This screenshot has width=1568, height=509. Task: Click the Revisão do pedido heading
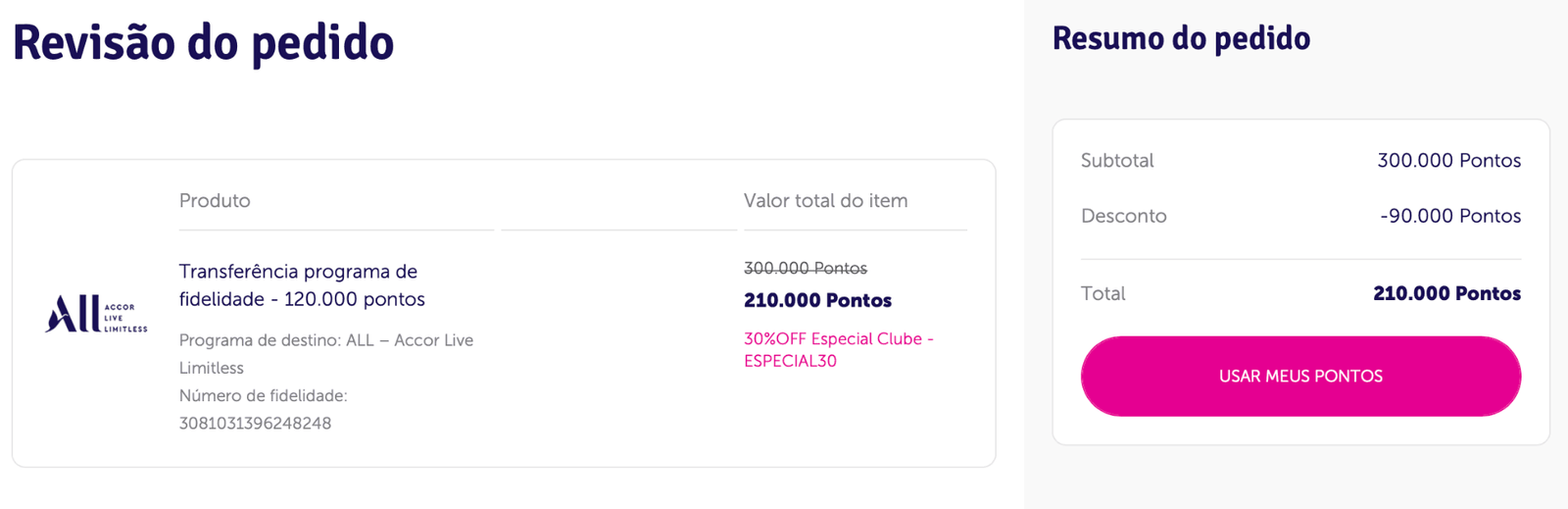click(203, 42)
